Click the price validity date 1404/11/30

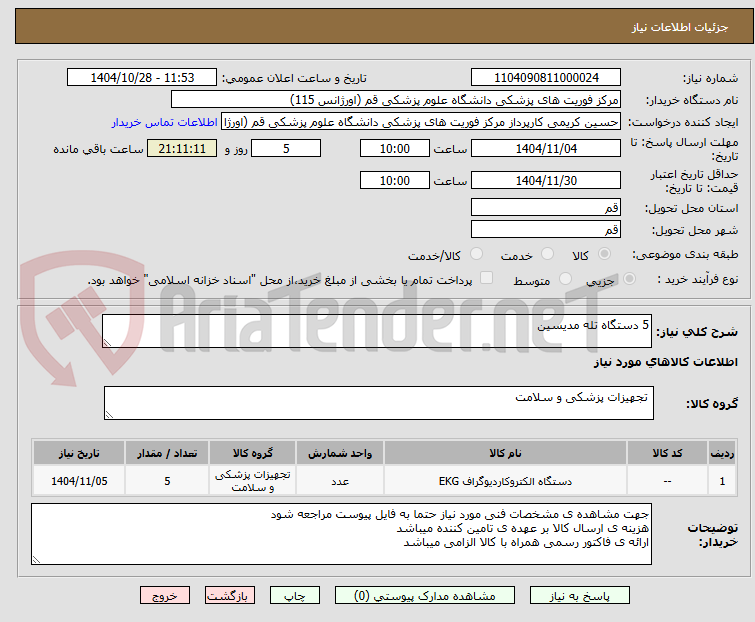point(546,181)
